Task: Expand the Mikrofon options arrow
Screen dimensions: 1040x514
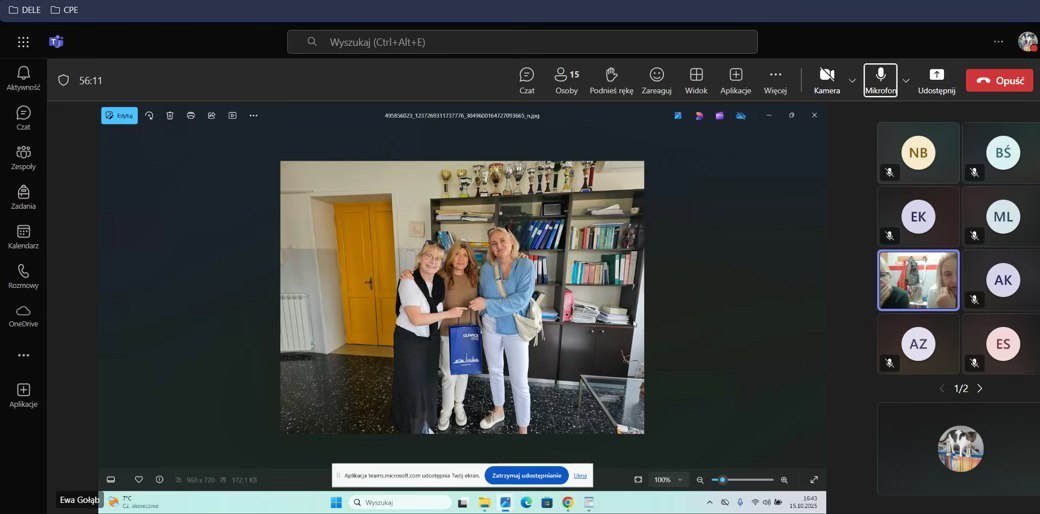Action: (906, 80)
